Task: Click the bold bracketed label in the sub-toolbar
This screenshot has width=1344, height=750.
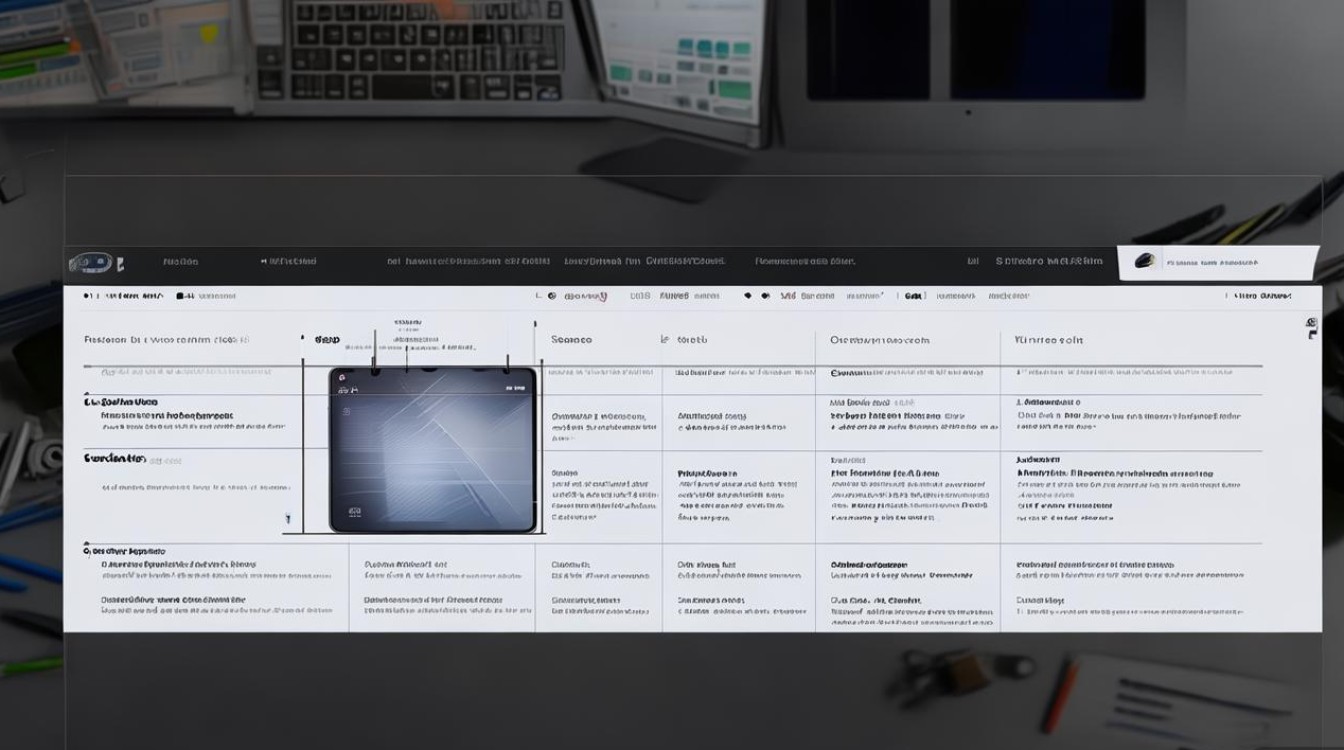Action: click(913, 296)
